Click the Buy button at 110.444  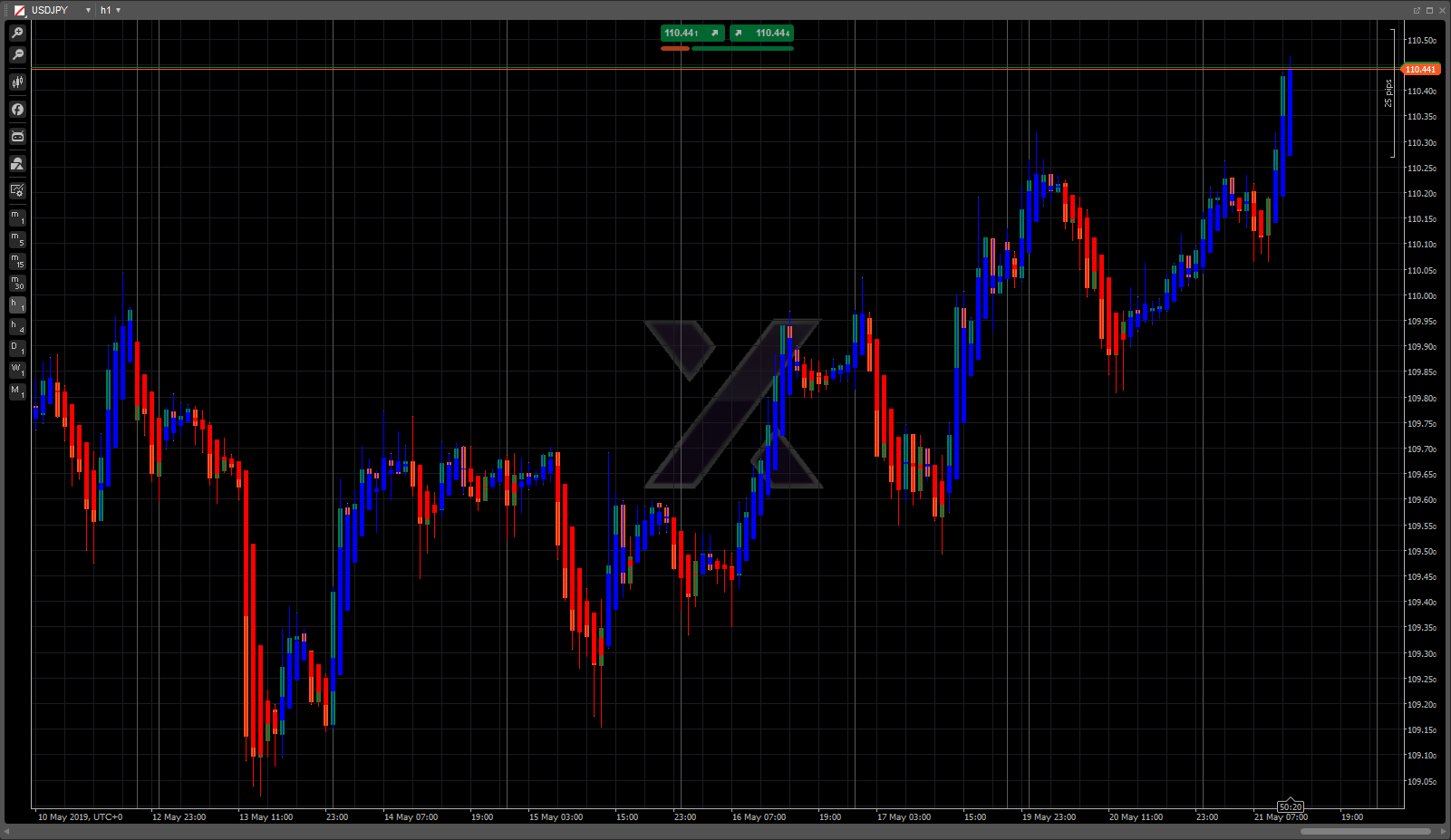point(761,33)
